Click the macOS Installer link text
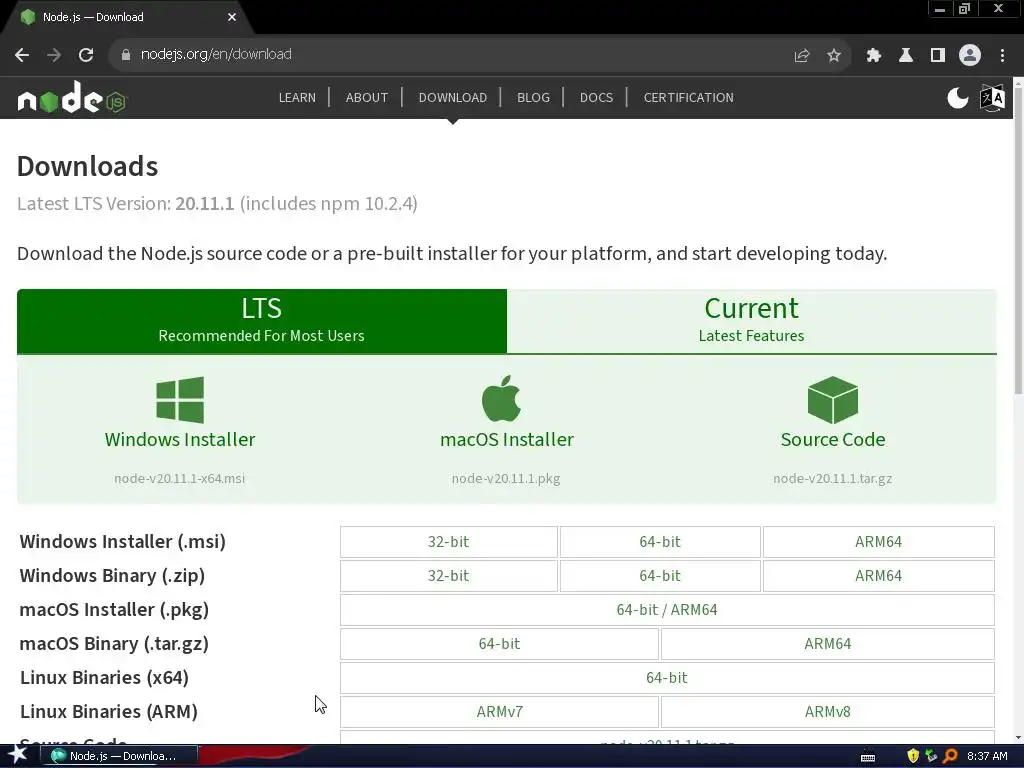 507,440
